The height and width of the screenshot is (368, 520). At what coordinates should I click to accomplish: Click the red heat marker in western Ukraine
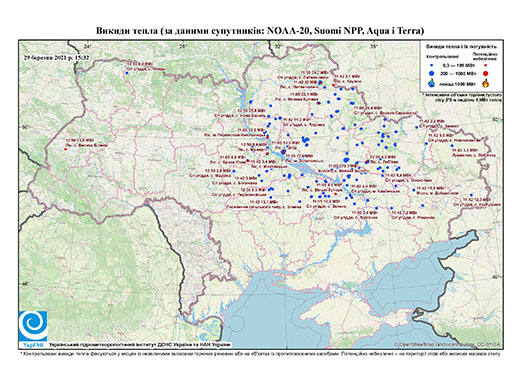coord(66,149)
